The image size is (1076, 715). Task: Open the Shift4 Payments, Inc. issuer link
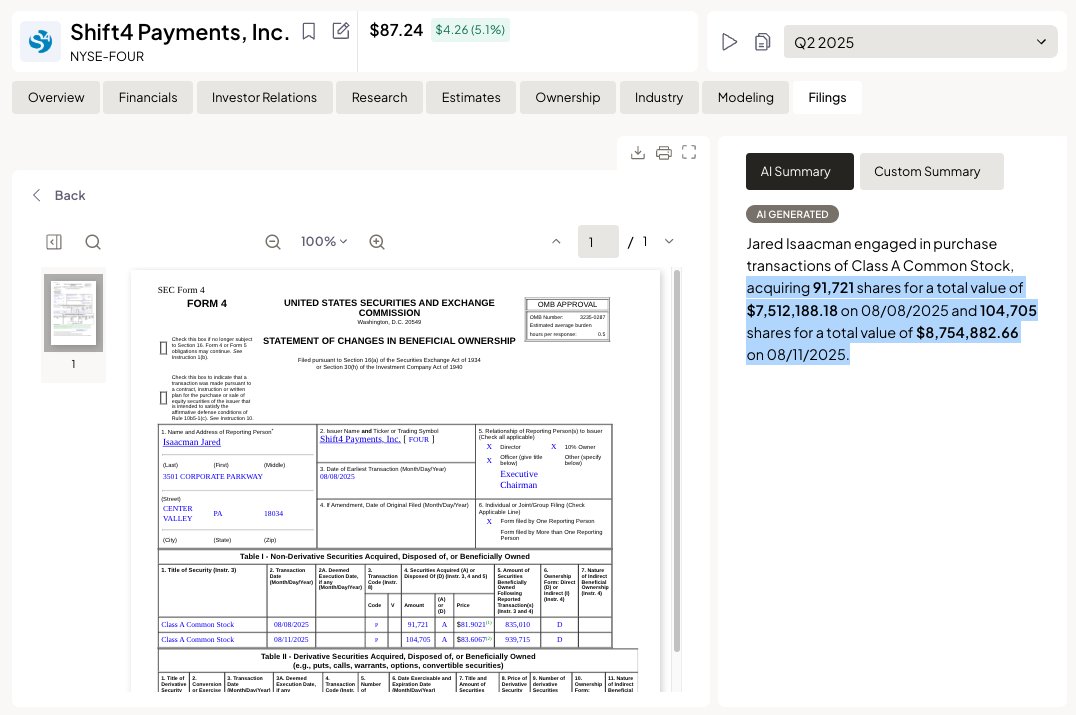tap(360, 439)
